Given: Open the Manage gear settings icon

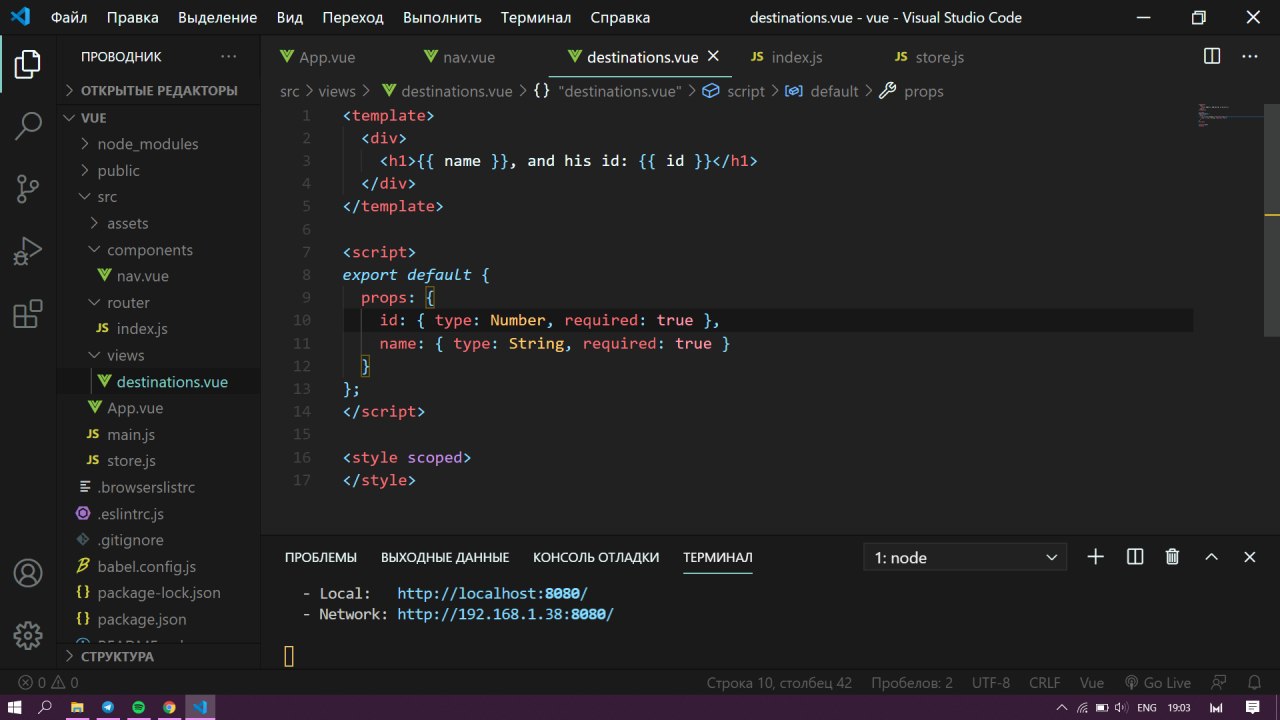Looking at the screenshot, I should pos(28,635).
